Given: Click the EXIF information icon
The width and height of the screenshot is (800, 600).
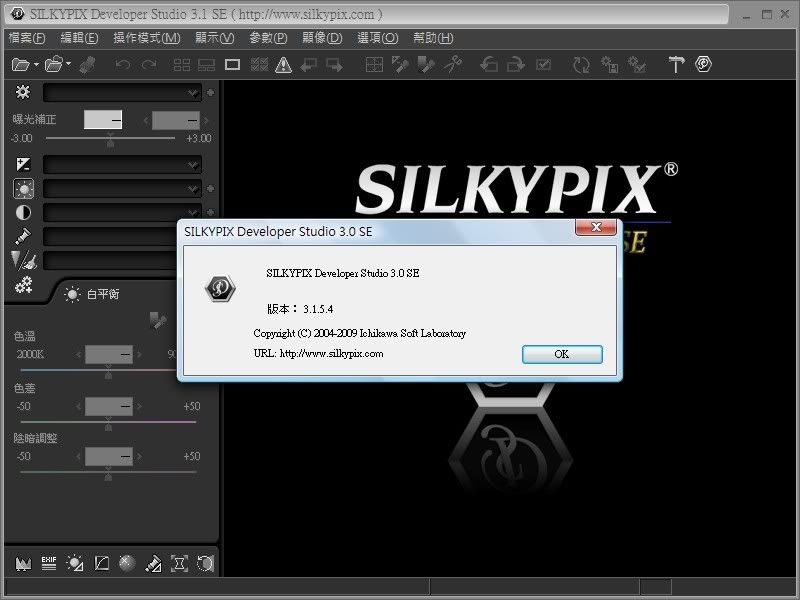Looking at the screenshot, I should coord(49,563).
